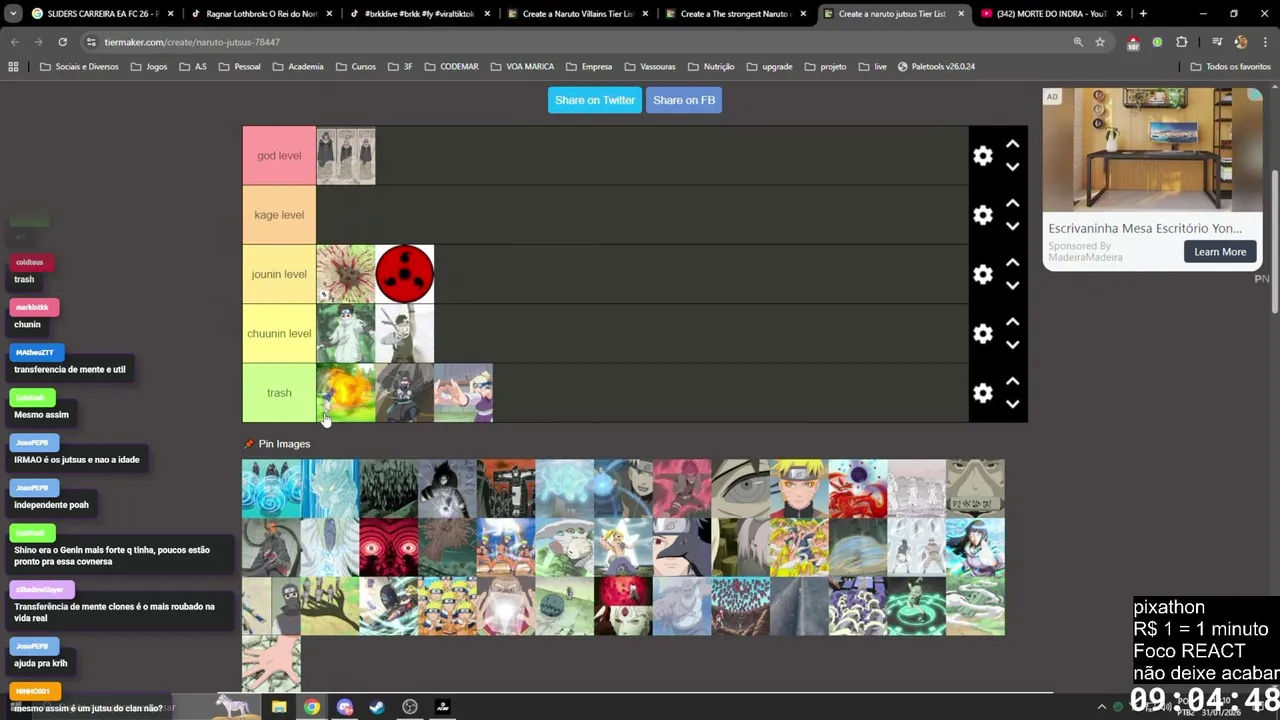Show hidden tray icons chevron
This screenshot has width=1280, height=720.
pos(1102,707)
